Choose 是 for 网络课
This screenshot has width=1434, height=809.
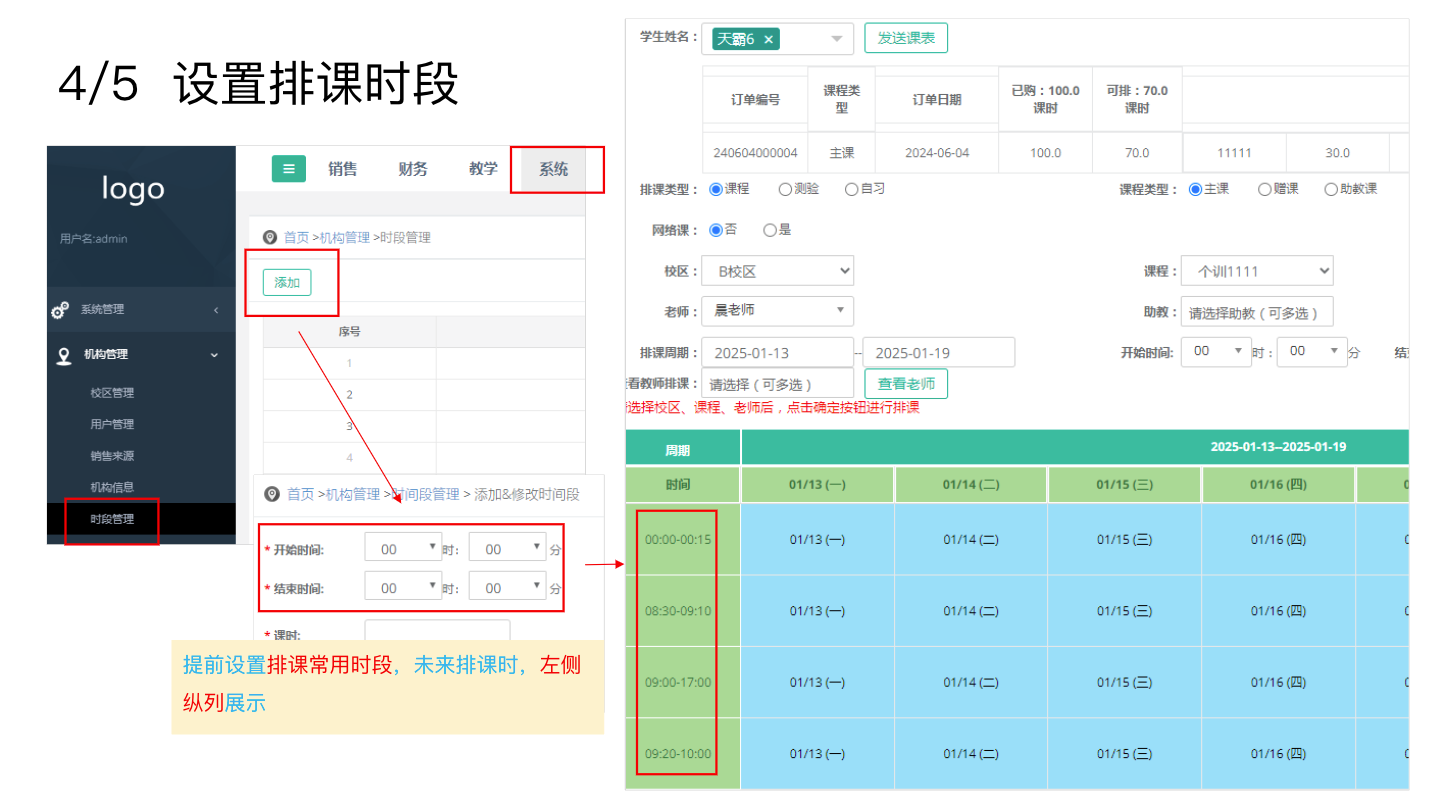tap(769, 230)
